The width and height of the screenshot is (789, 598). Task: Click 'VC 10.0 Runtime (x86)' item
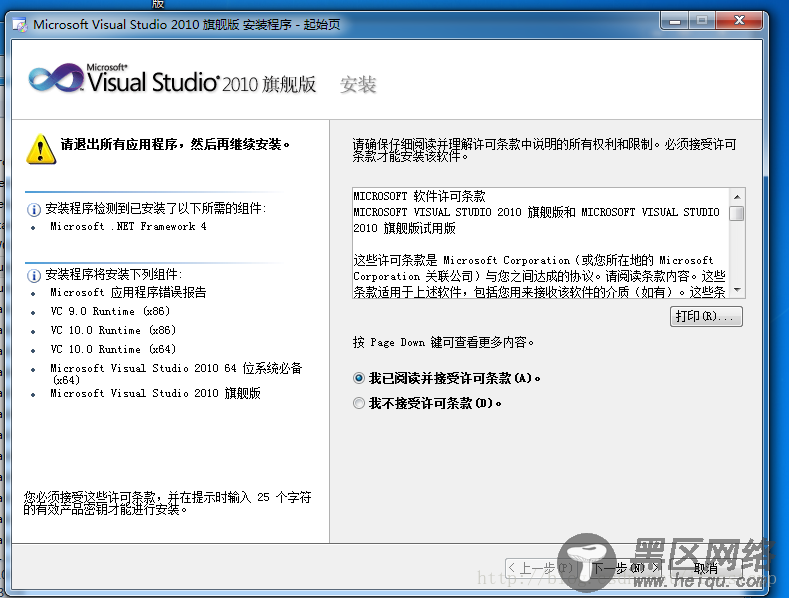[113, 330]
